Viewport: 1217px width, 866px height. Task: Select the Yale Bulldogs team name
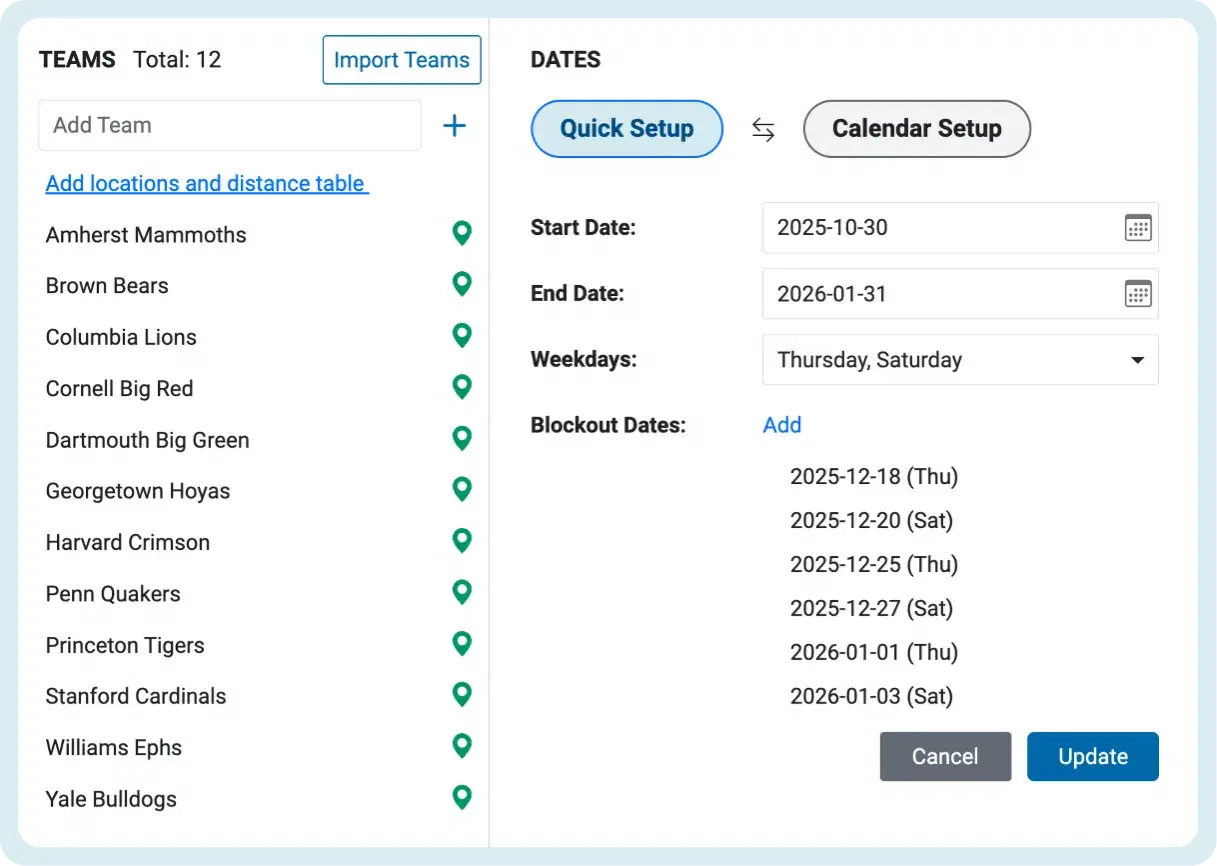111,799
